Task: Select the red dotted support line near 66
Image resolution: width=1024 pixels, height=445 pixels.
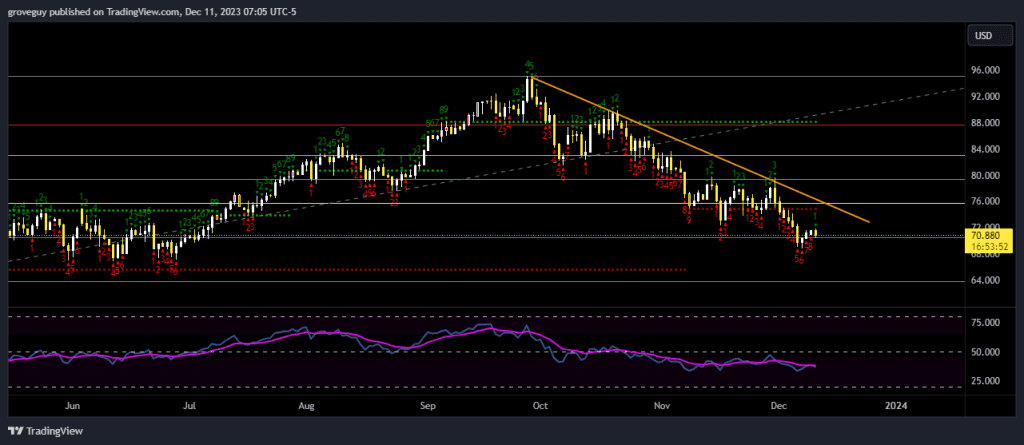Action: click(400, 269)
